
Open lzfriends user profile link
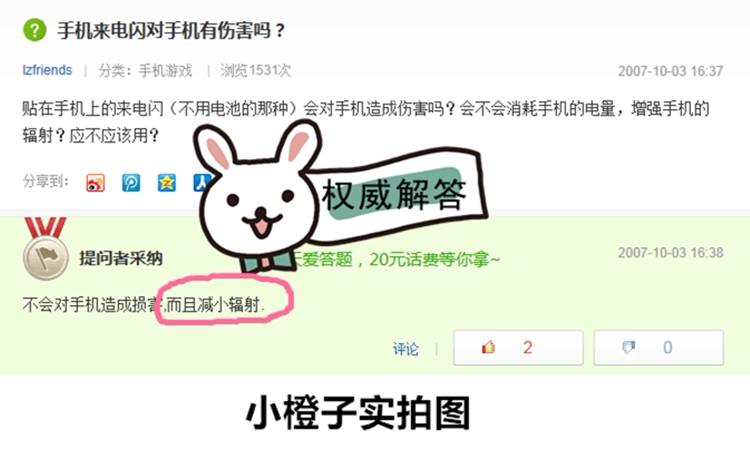(47, 70)
